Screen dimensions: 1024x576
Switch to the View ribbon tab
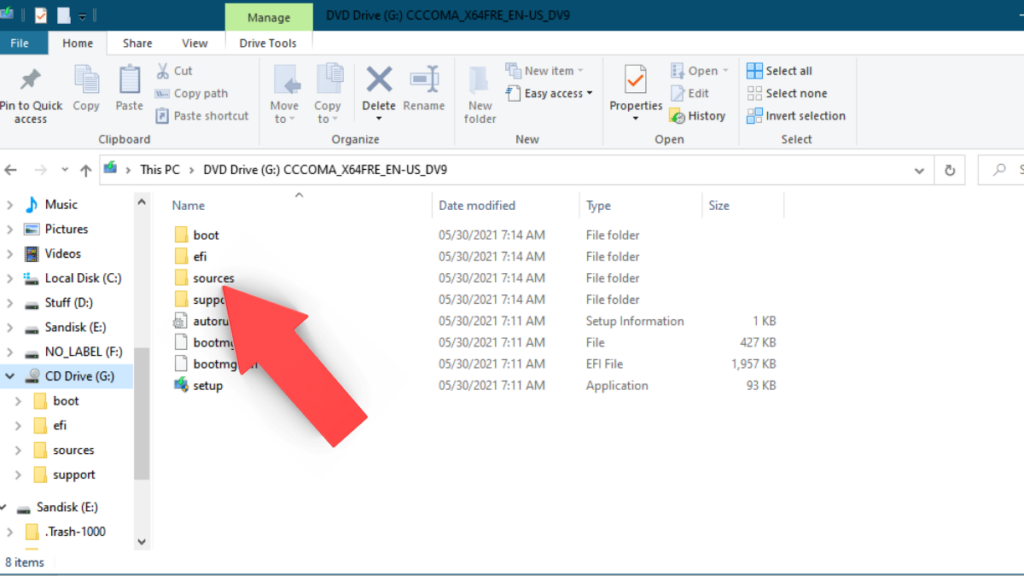195,43
